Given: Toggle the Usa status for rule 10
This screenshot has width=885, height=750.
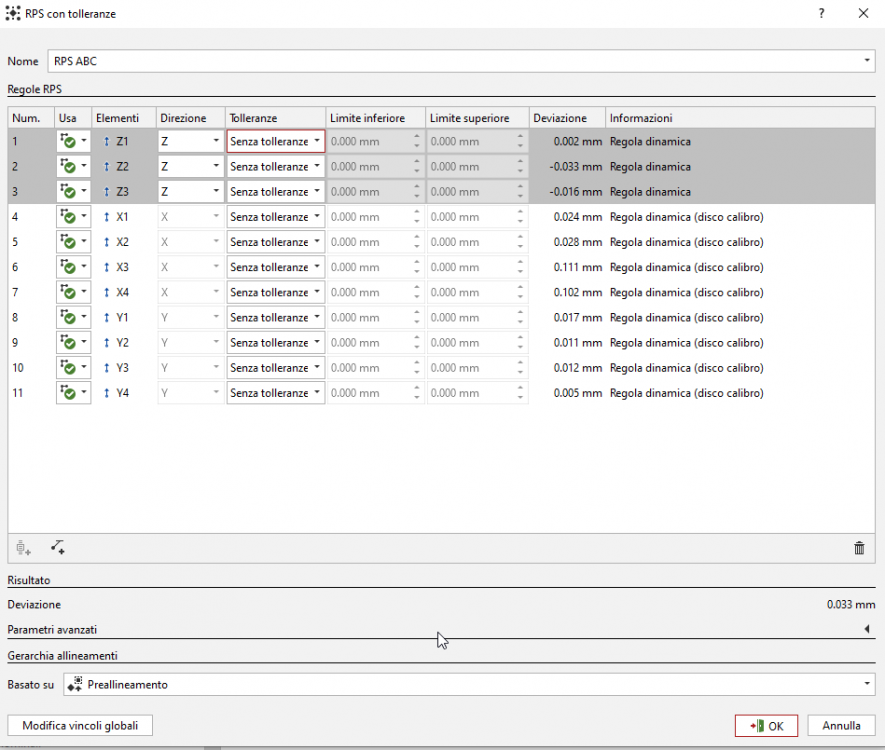Looking at the screenshot, I should point(68,368).
